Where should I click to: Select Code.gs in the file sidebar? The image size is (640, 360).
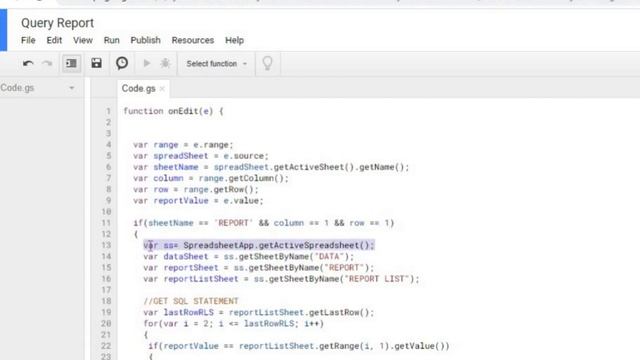tap(17, 88)
